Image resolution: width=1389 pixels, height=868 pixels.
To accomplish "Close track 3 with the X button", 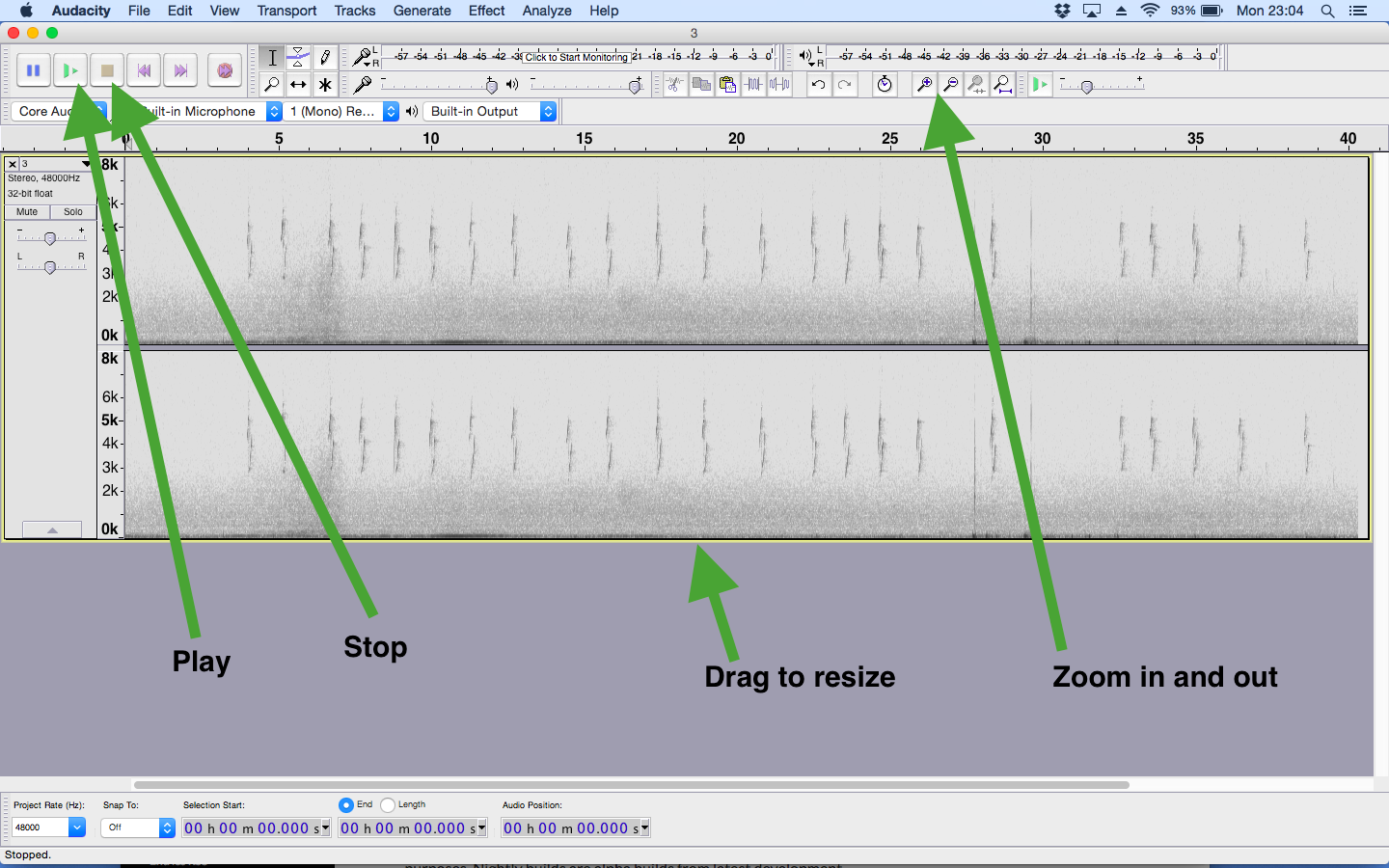I will [13, 164].
